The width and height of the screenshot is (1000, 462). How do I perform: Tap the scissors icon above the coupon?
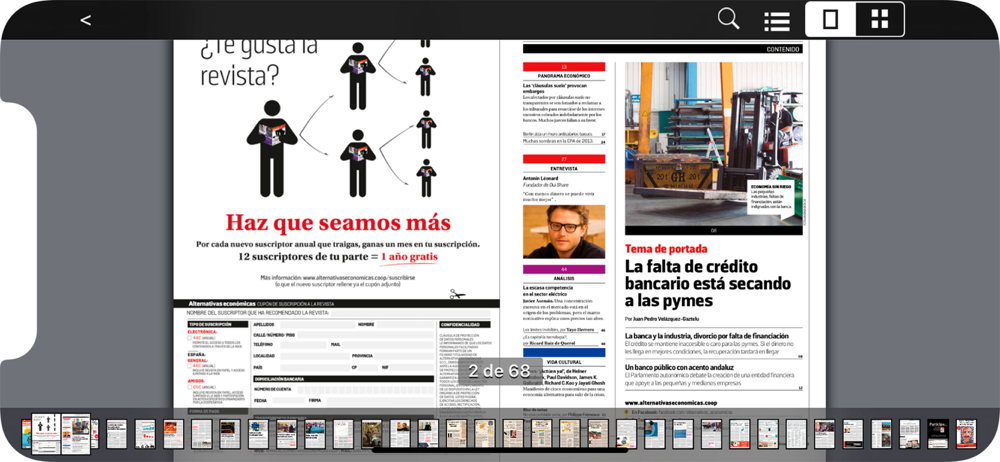[457, 294]
